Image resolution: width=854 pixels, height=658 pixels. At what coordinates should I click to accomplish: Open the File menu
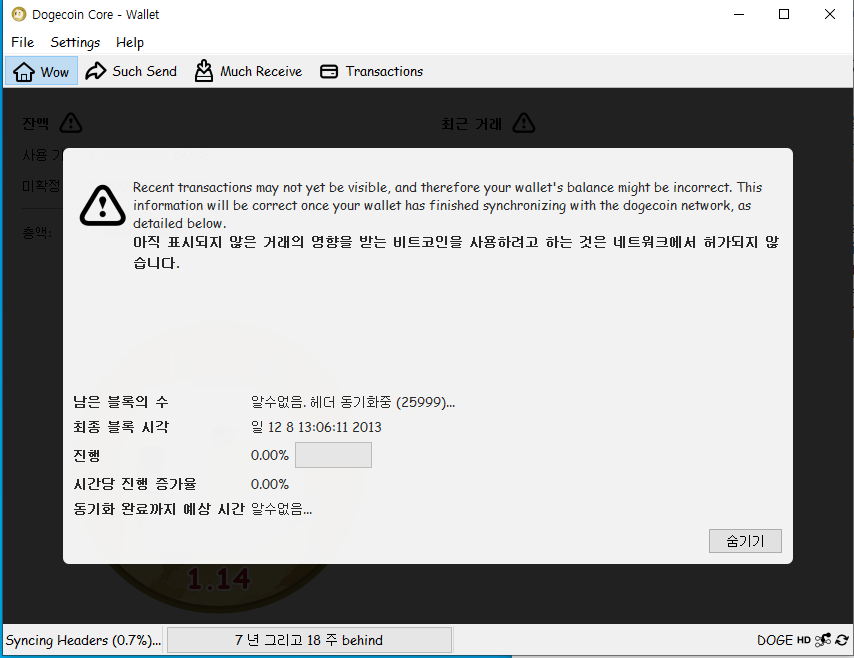pyautogui.click(x=23, y=42)
